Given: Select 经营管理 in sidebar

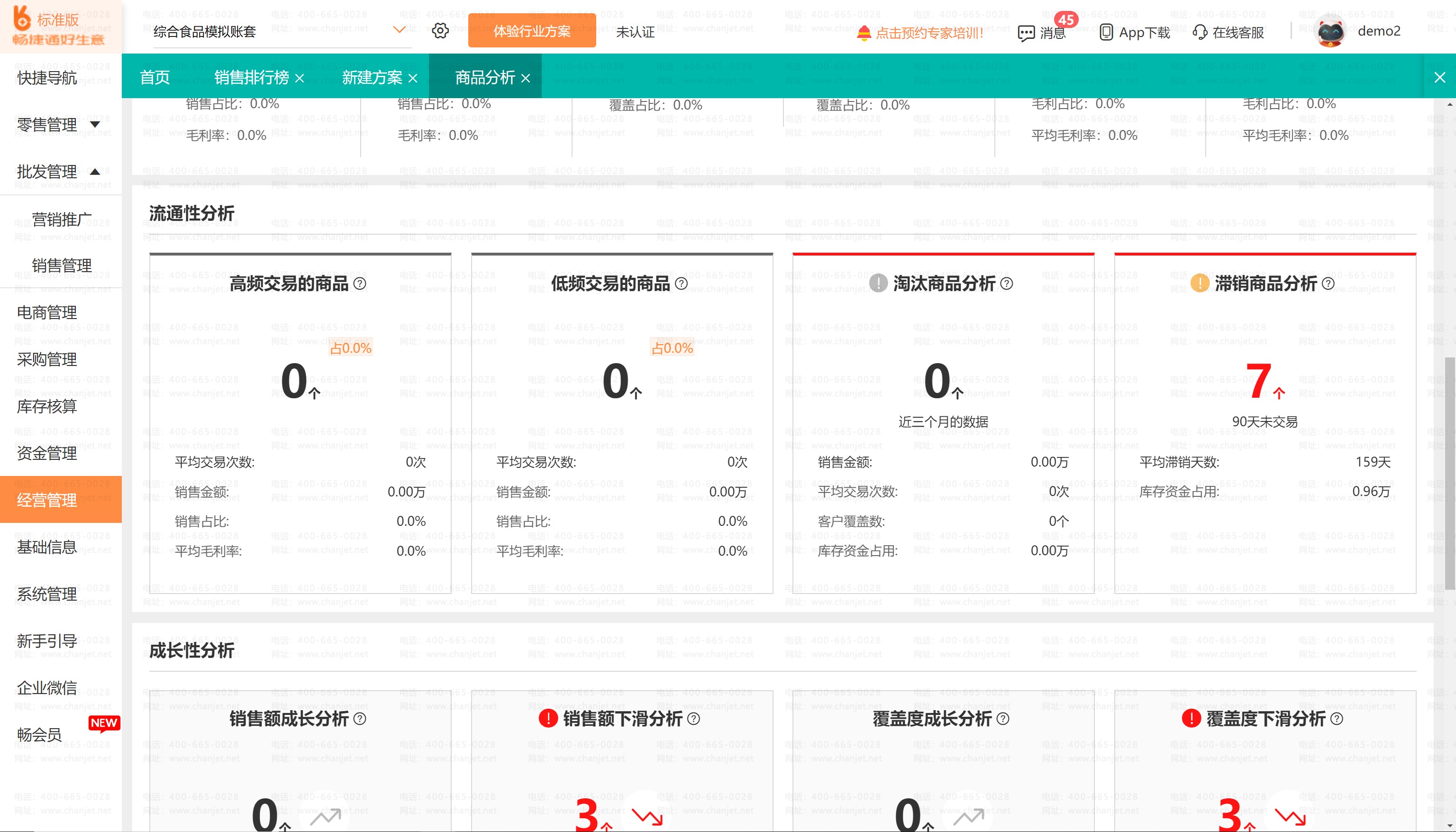Looking at the screenshot, I should 61,499.
